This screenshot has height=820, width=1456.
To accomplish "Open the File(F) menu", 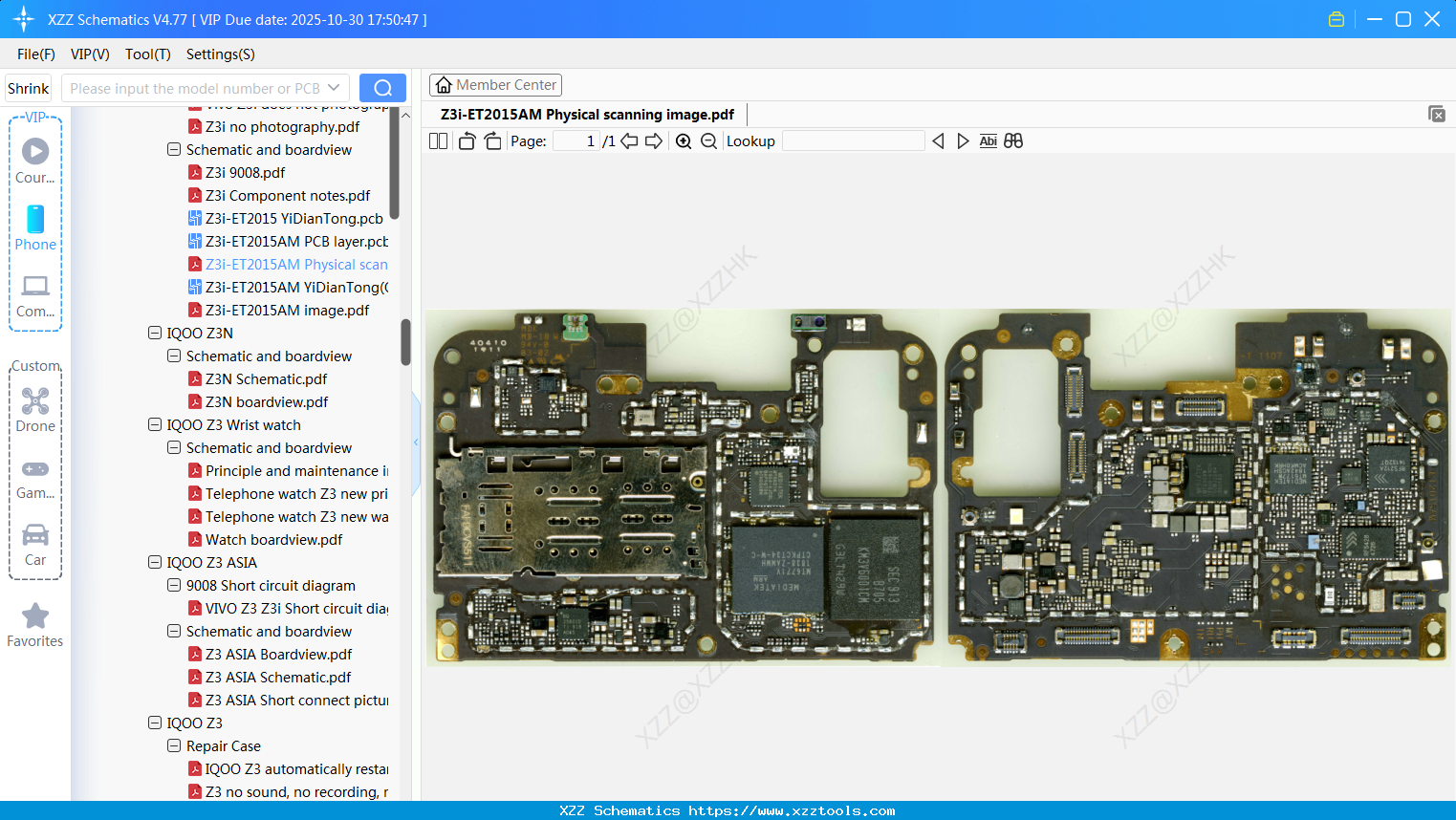I will coord(36,54).
